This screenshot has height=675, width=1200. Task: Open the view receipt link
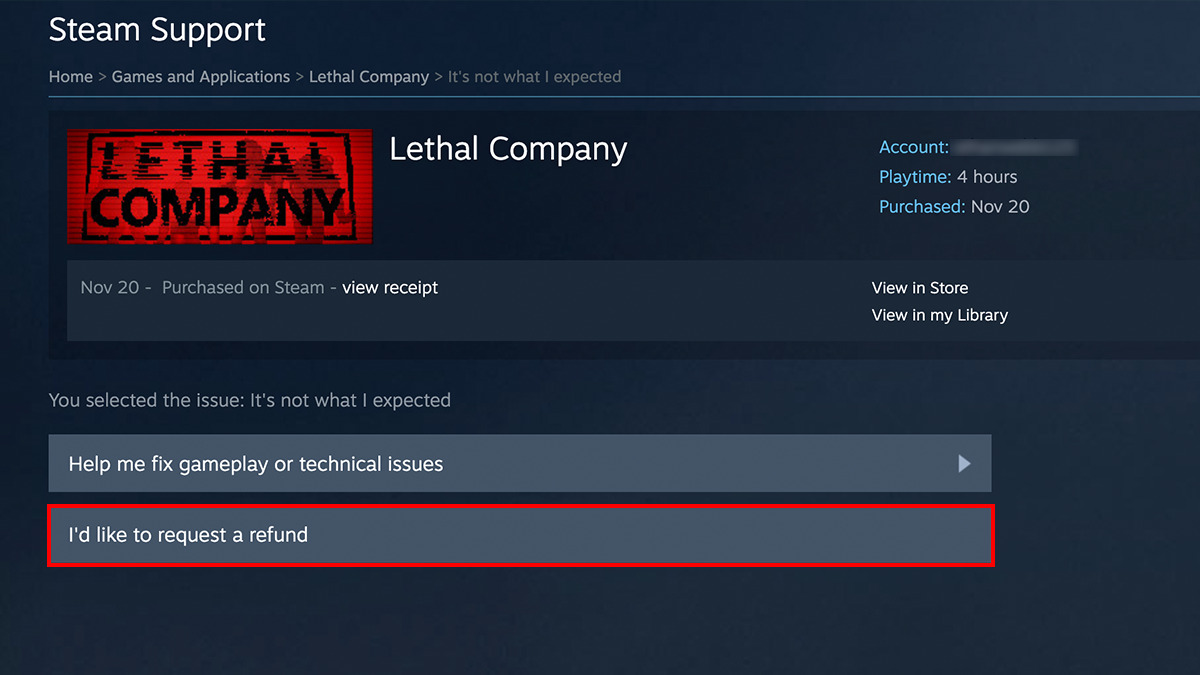tap(389, 287)
